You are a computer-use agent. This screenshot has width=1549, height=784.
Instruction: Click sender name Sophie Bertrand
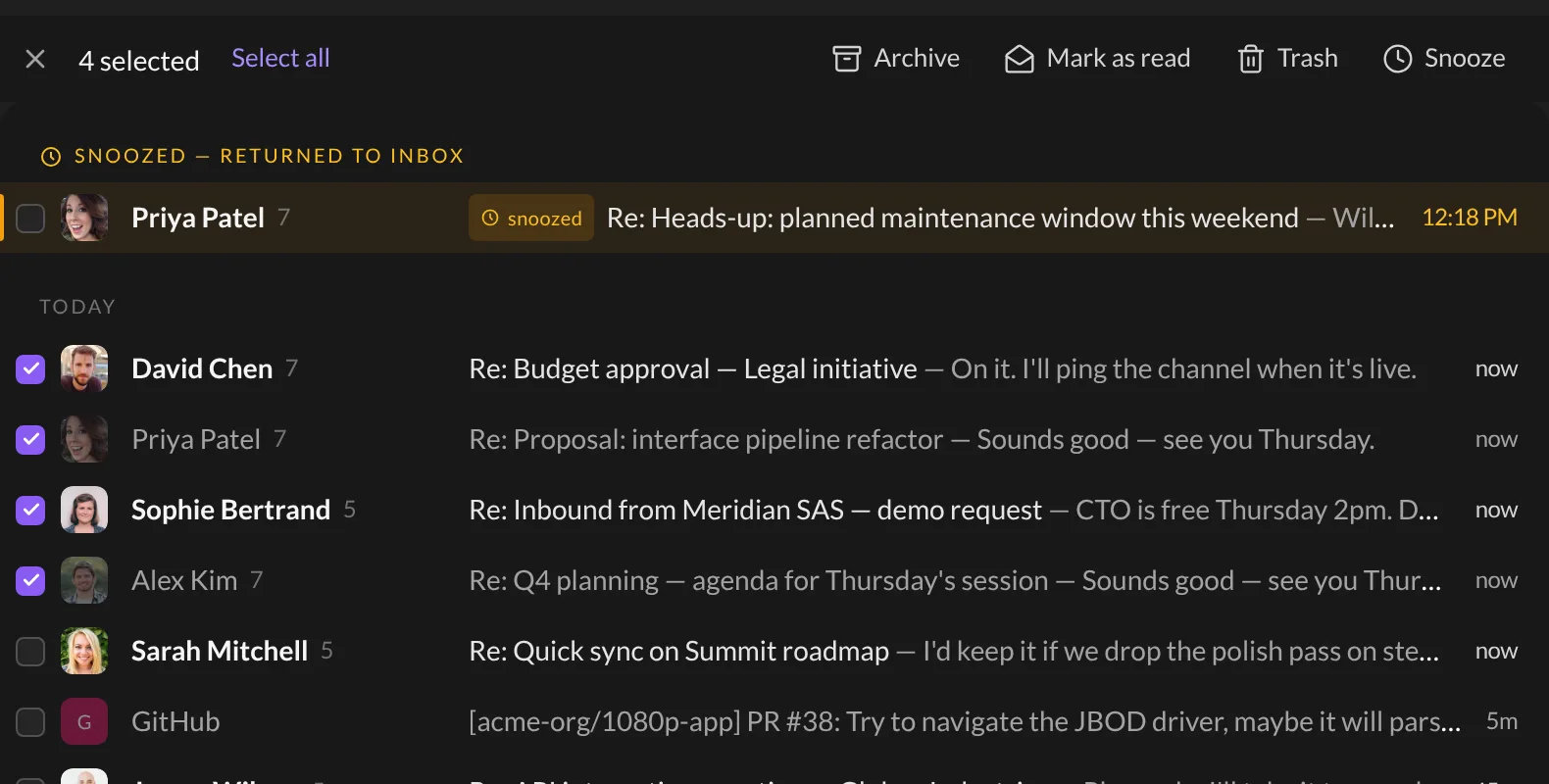pos(230,510)
